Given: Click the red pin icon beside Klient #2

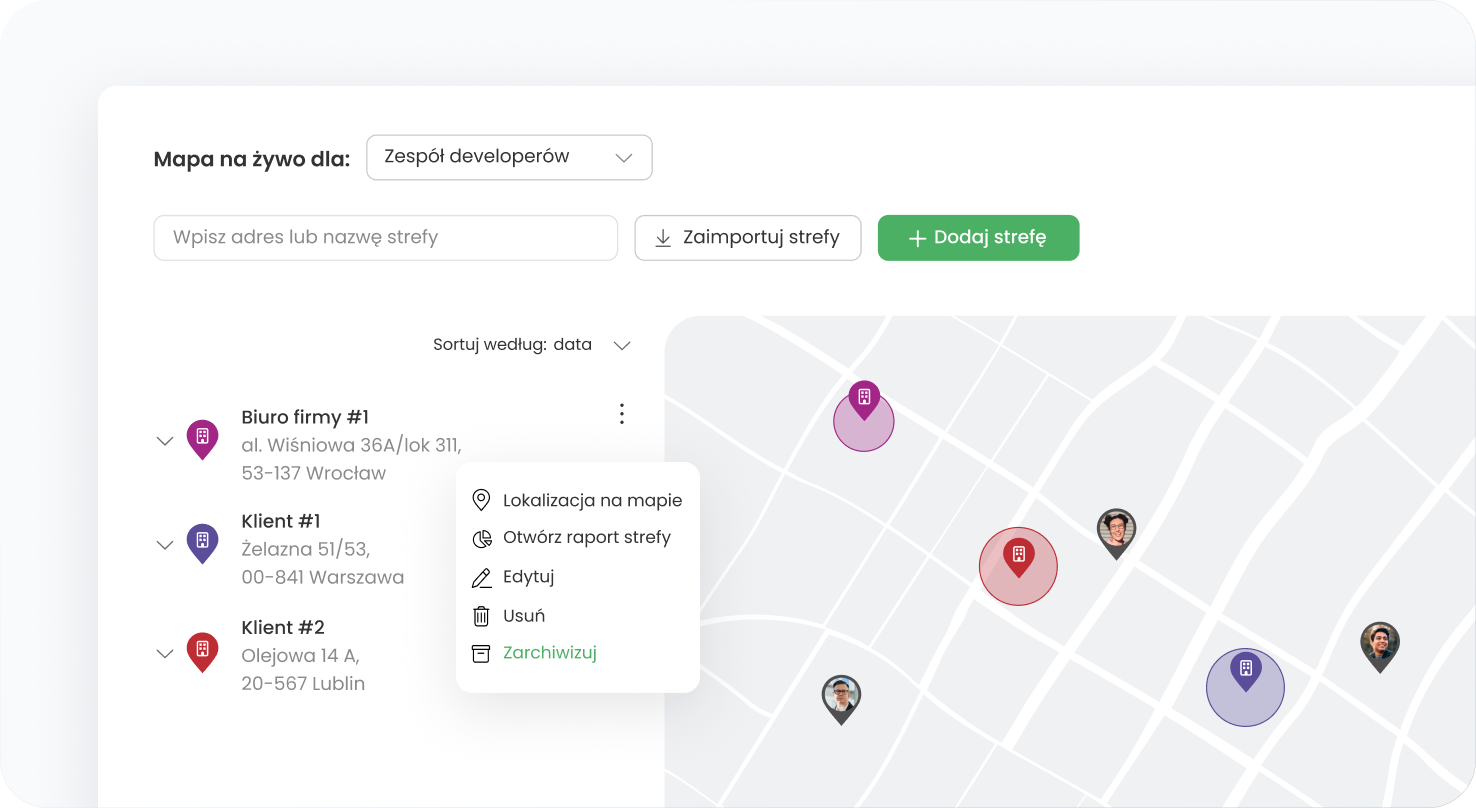Looking at the screenshot, I should pos(202,651).
